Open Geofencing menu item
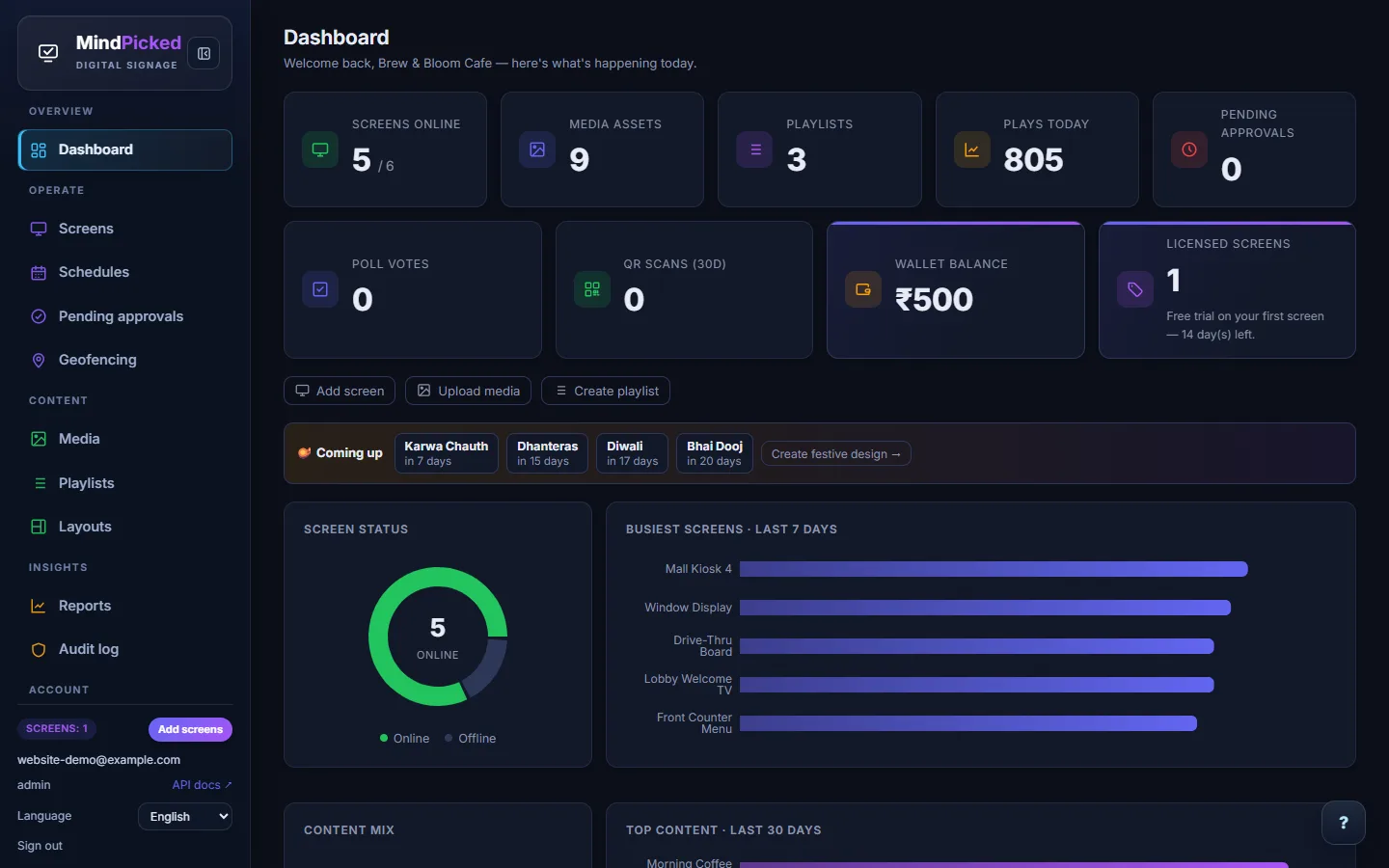1389x868 pixels. click(125, 360)
